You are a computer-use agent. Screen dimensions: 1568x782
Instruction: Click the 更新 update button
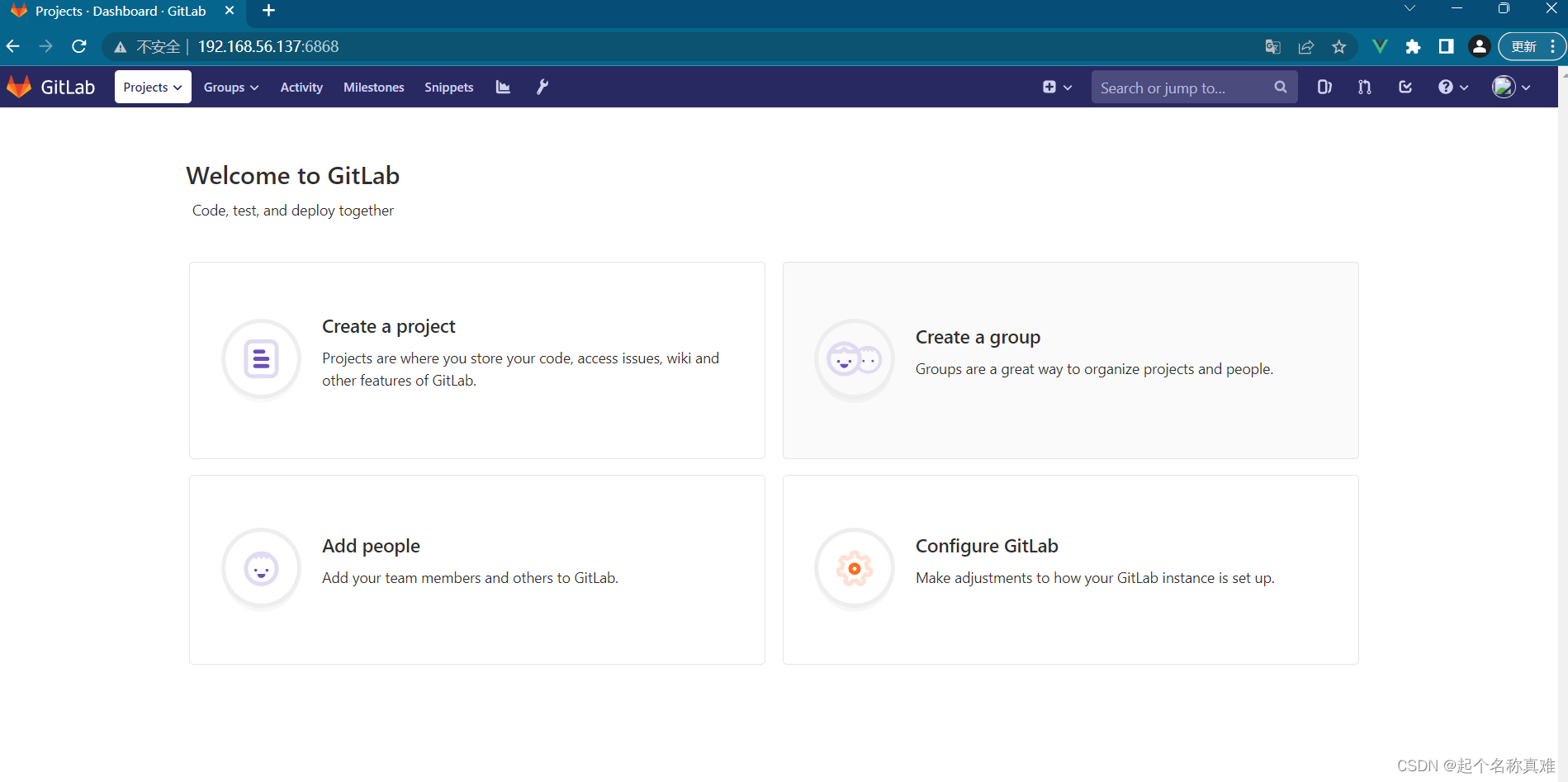pyautogui.click(x=1532, y=46)
